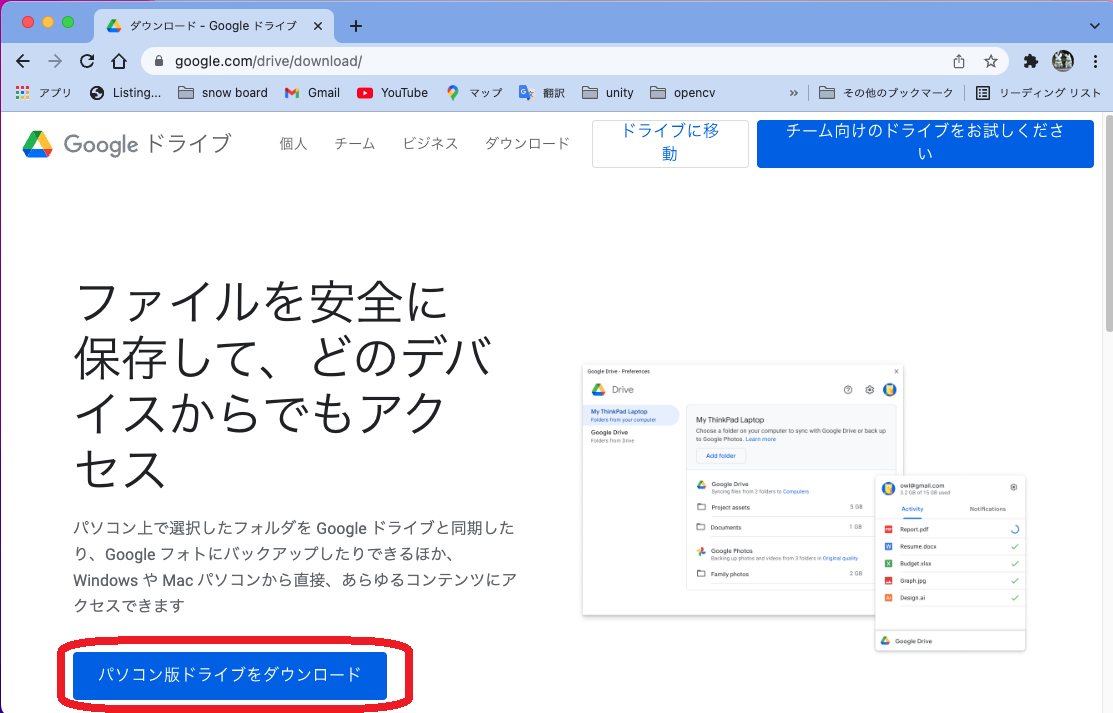Open the user profile avatar

click(x=1062, y=61)
